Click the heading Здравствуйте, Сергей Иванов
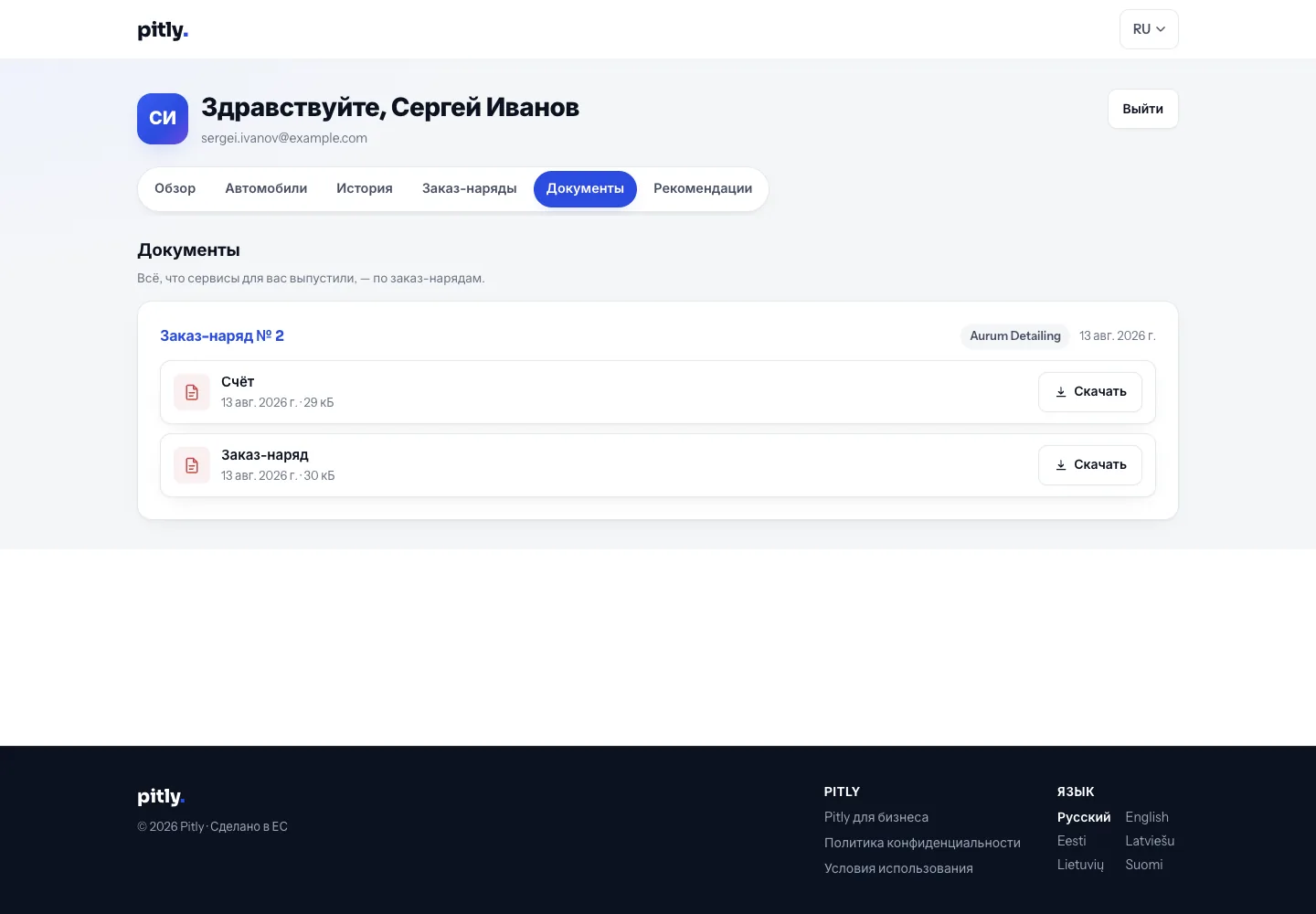Image resolution: width=1316 pixels, height=914 pixels. 390,108
